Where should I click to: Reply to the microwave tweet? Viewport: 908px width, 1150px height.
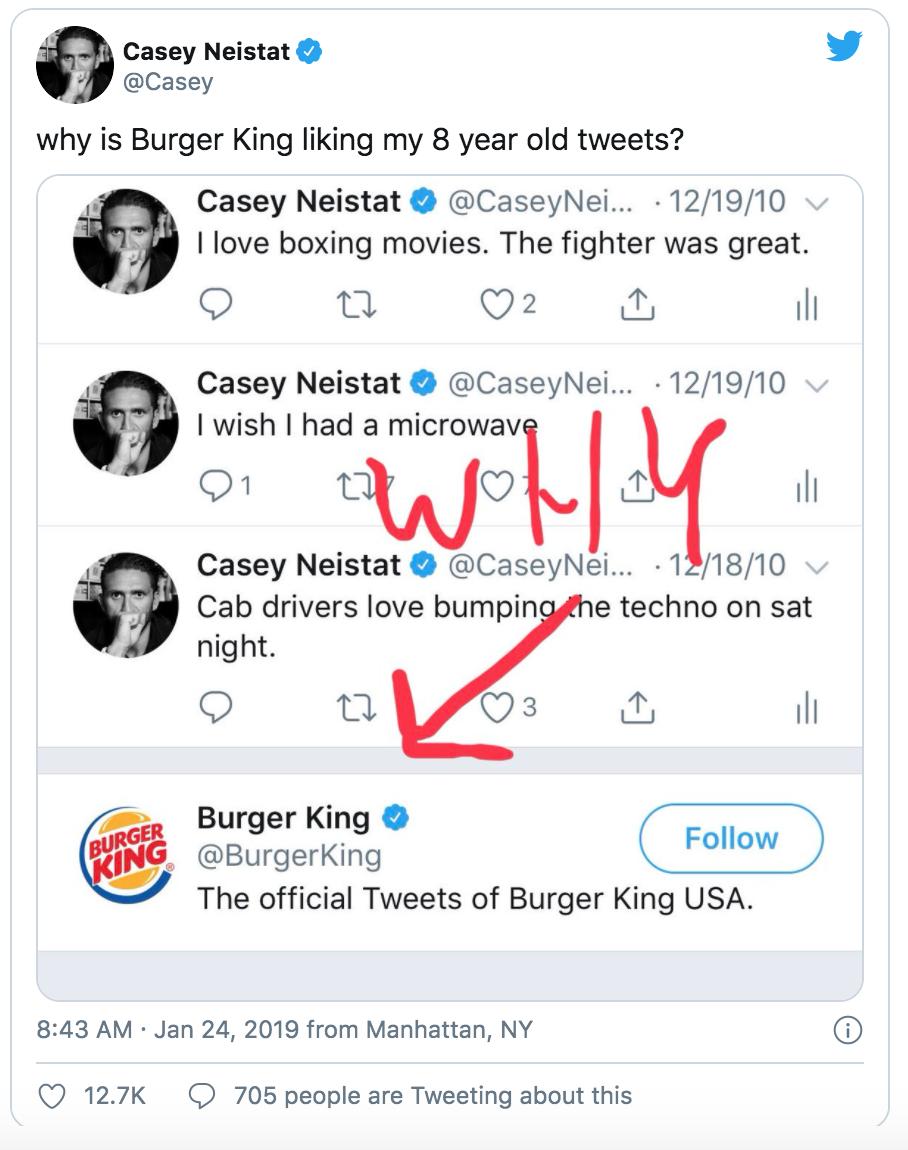(x=216, y=487)
